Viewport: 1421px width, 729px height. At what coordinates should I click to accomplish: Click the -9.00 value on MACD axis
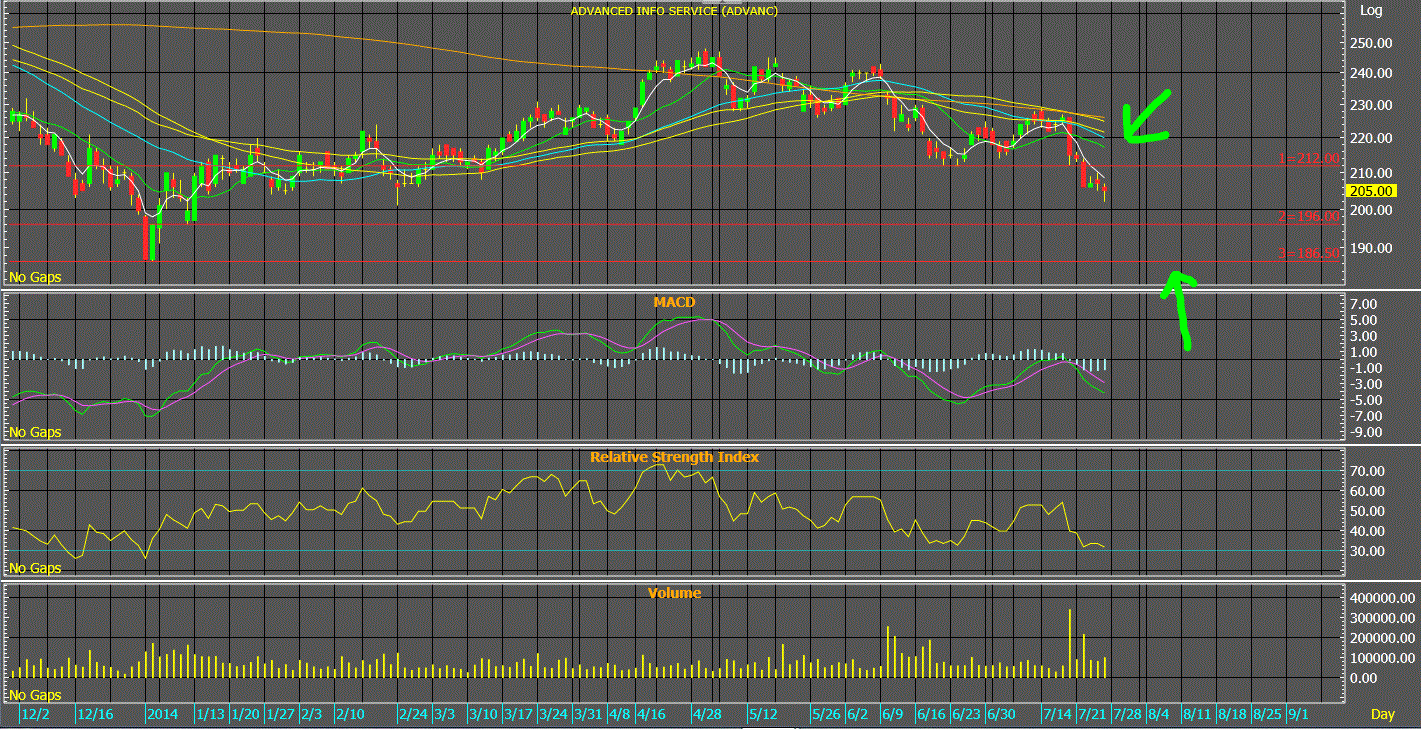point(1366,432)
